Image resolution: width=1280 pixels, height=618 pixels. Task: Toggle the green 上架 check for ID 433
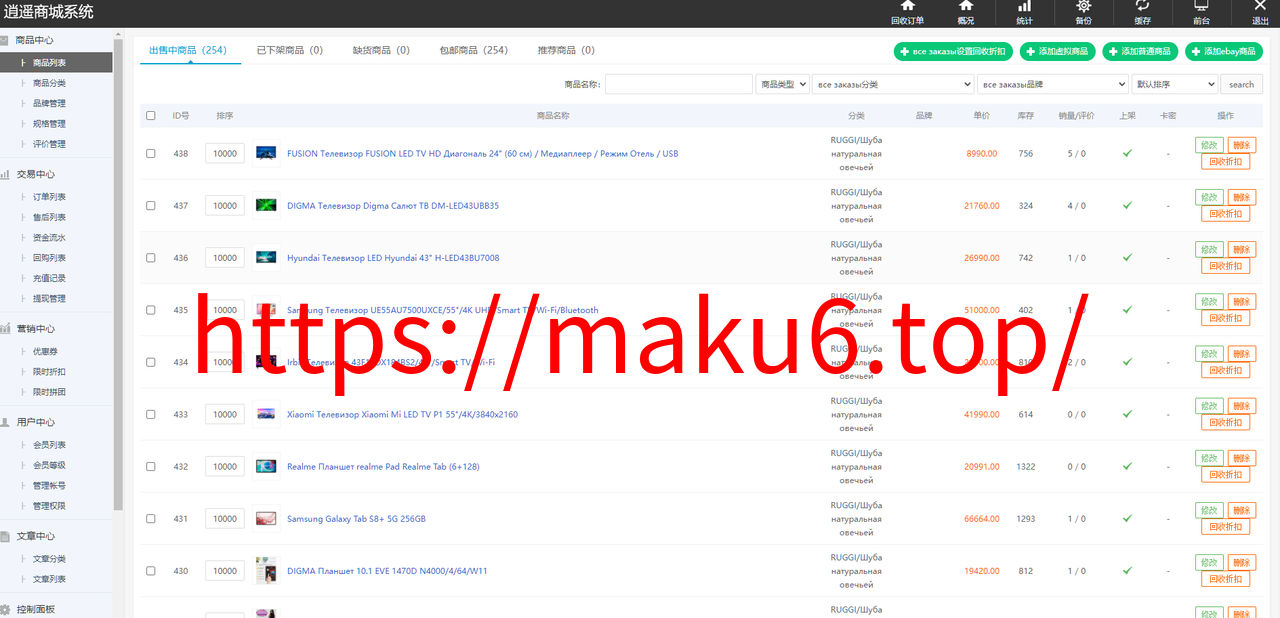1127,414
